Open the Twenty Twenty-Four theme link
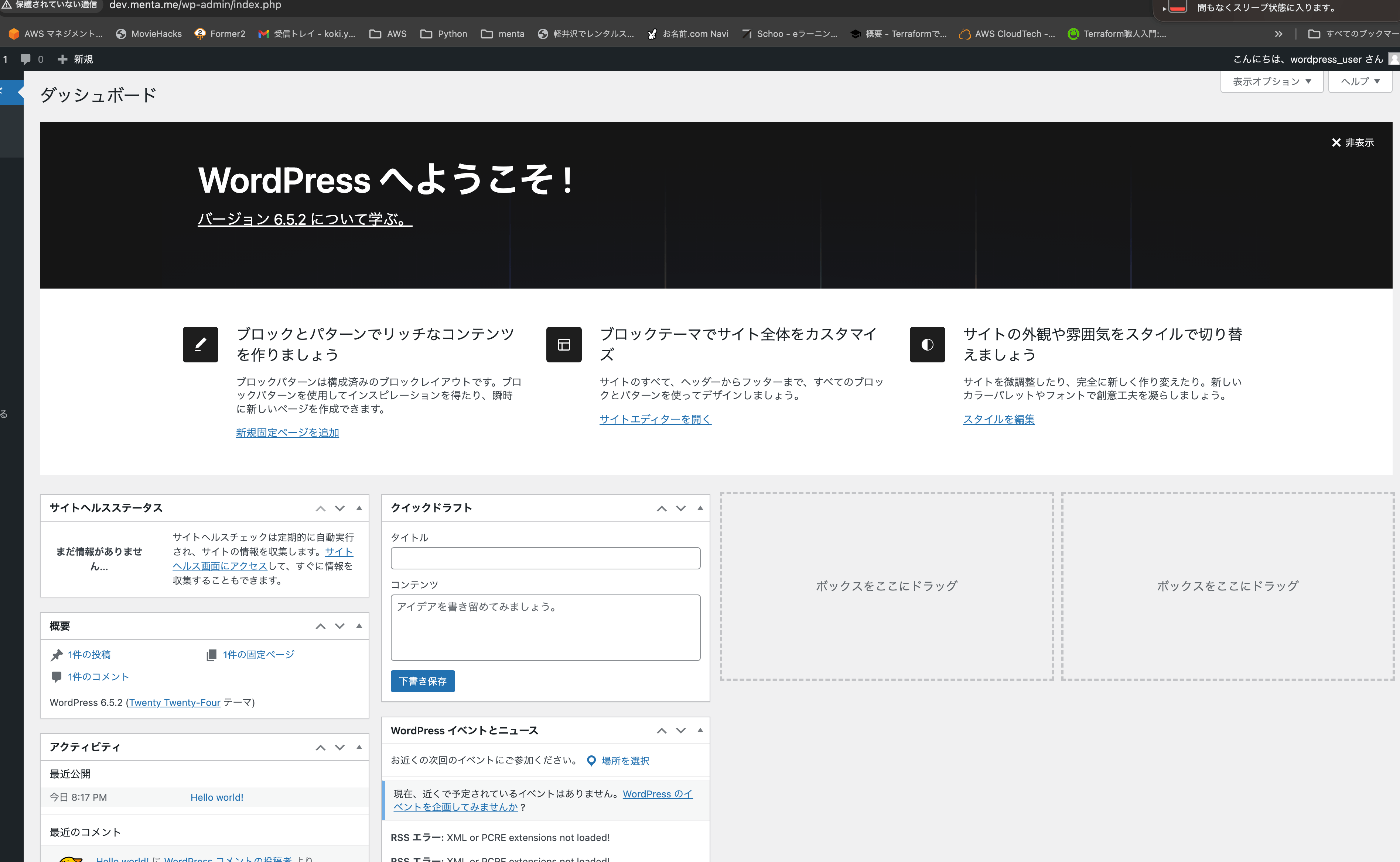Viewport: 1400px width, 862px height. pos(174,703)
